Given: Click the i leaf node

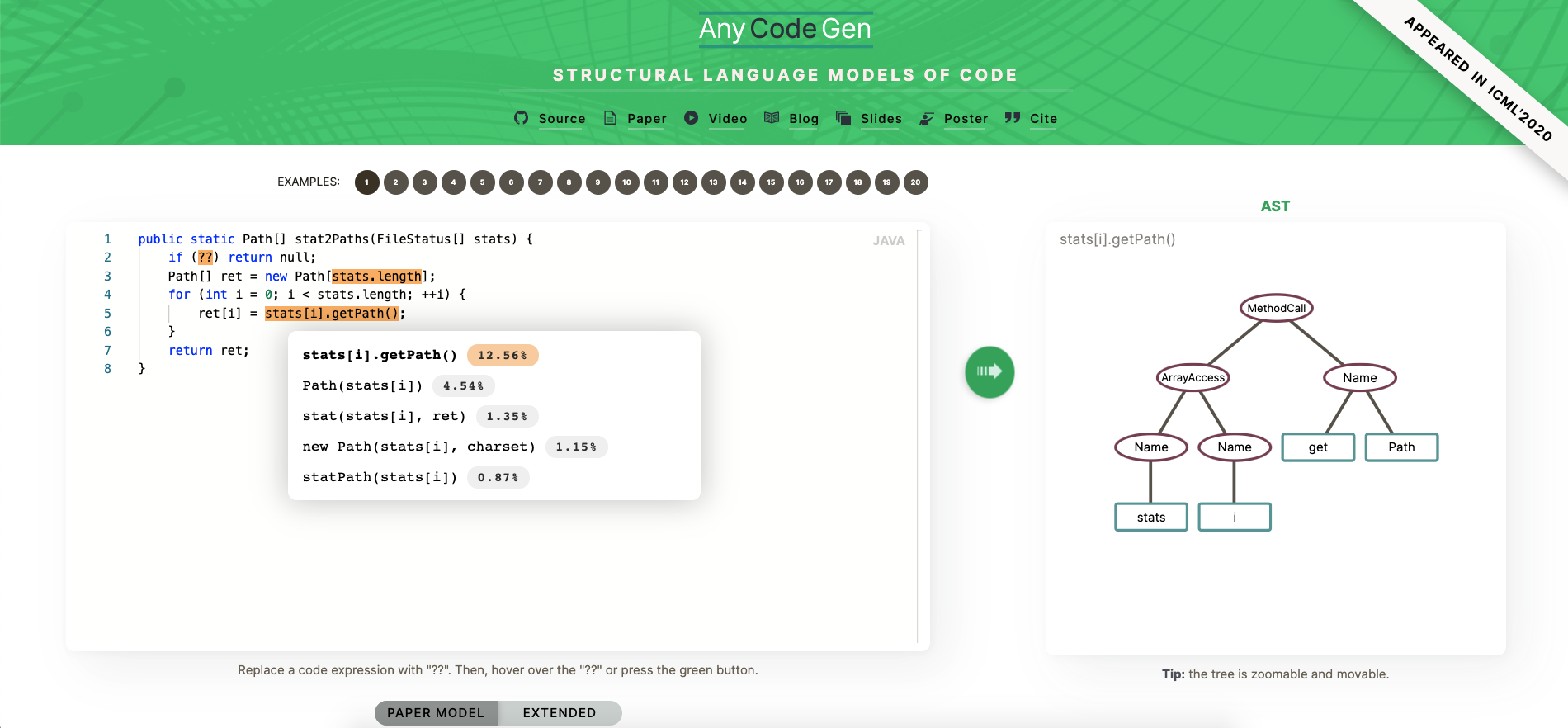Looking at the screenshot, I should (1235, 517).
